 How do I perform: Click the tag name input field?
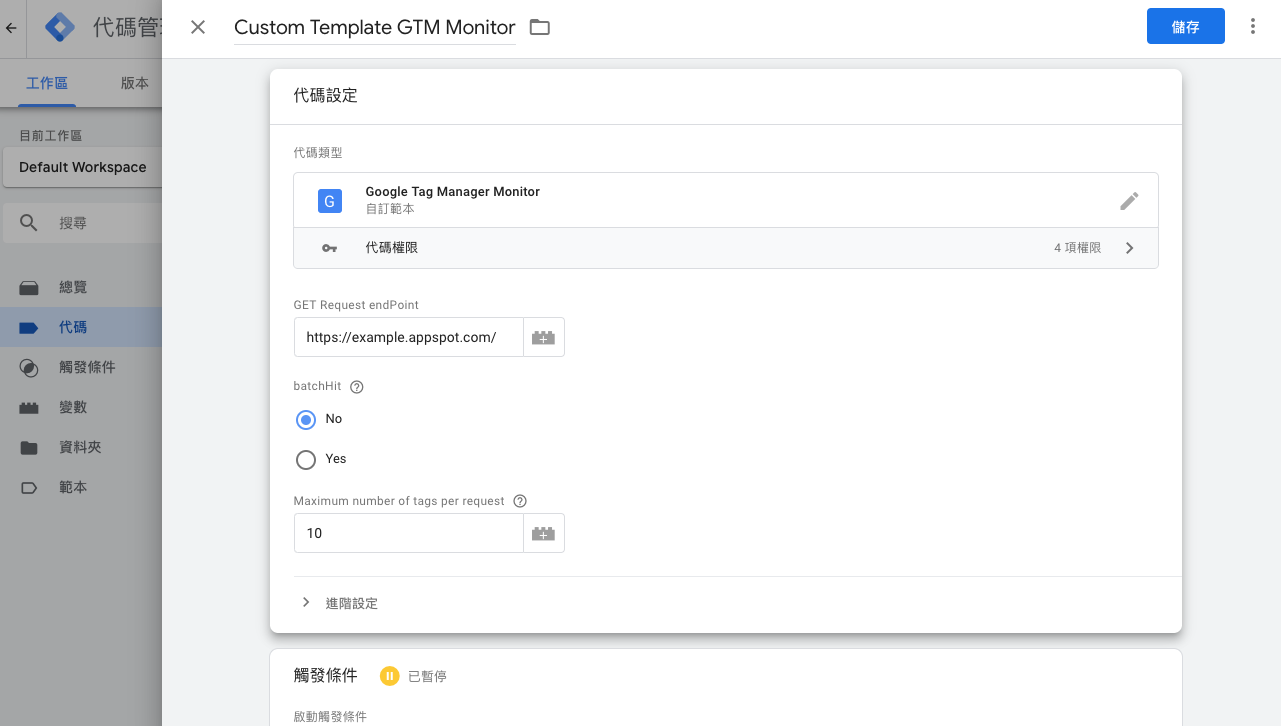tap(374, 27)
